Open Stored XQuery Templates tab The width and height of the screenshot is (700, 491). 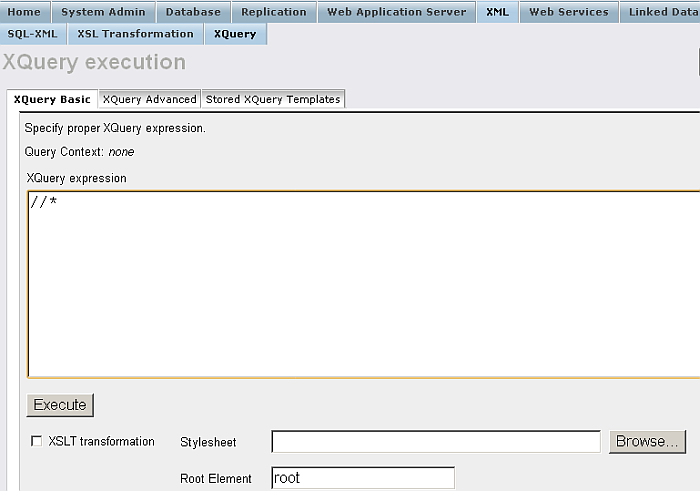click(273, 99)
